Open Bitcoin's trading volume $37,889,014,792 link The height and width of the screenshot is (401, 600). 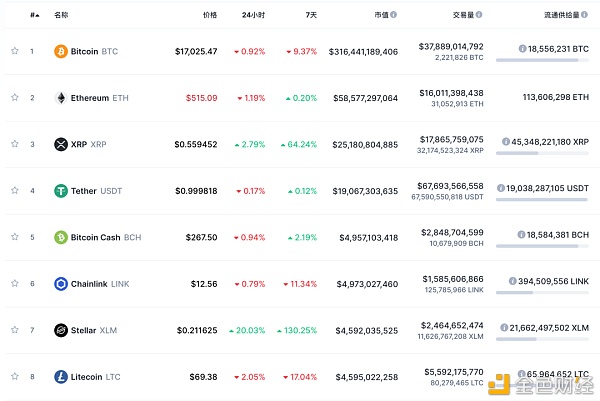[x=451, y=47]
